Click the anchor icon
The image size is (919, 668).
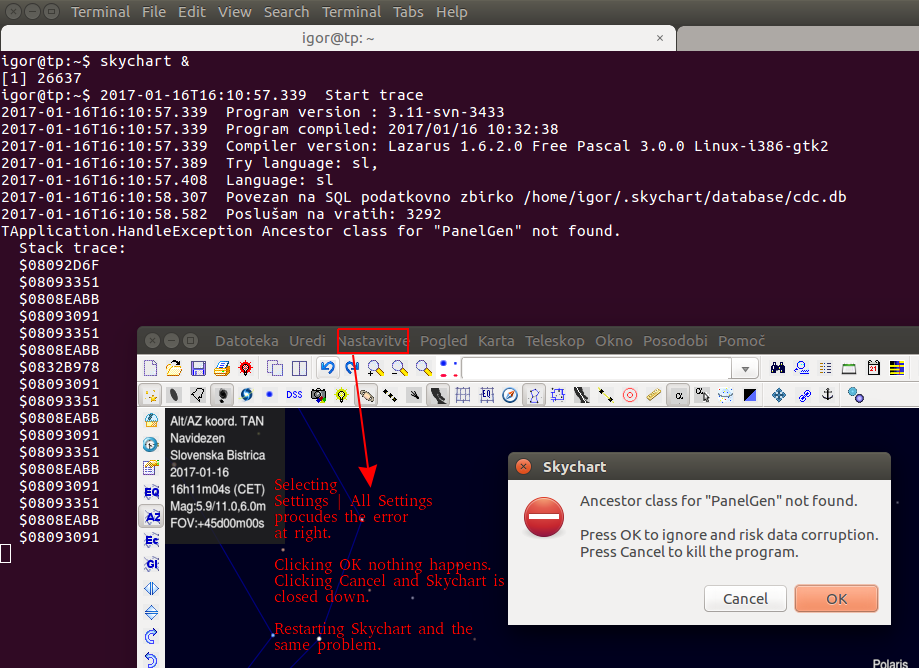pyautogui.click(x=828, y=395)
